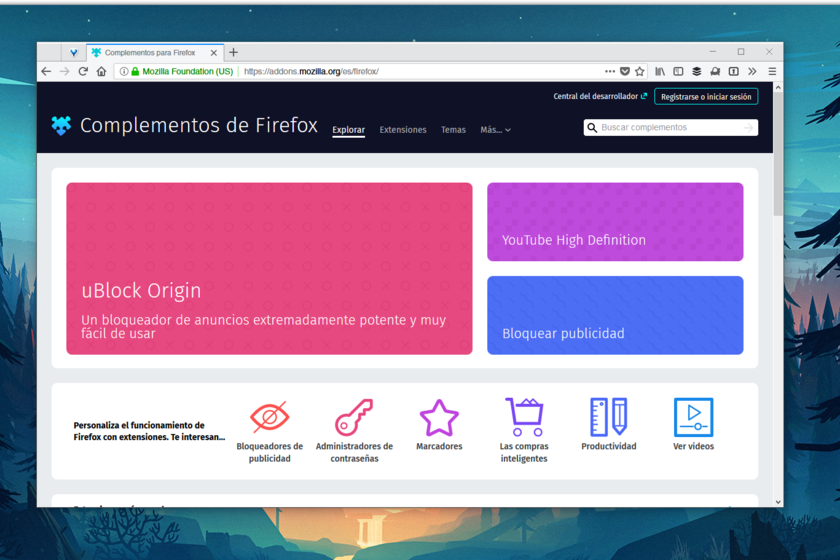Image resolution: width=840 pixels, height=560 pixels.
Task: Expand the toolbar overflow chevrons
Action: pos(752,71)
